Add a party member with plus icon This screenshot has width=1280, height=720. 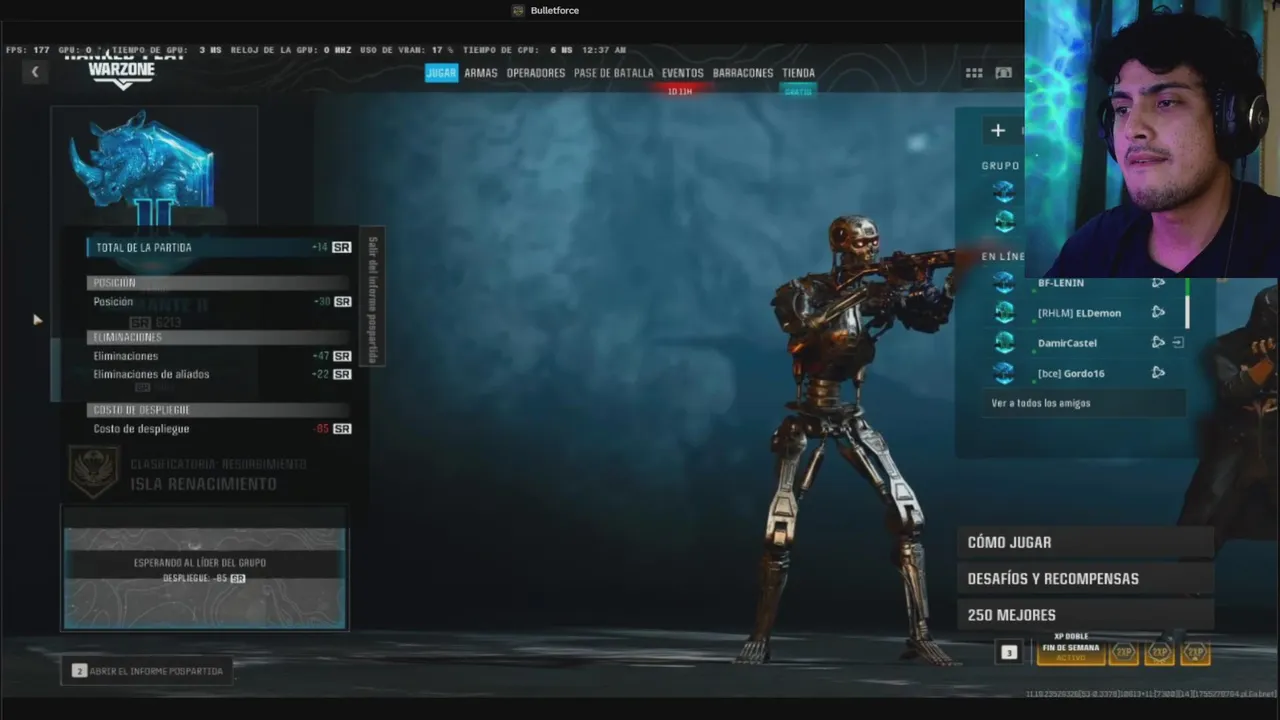point(998,130)
